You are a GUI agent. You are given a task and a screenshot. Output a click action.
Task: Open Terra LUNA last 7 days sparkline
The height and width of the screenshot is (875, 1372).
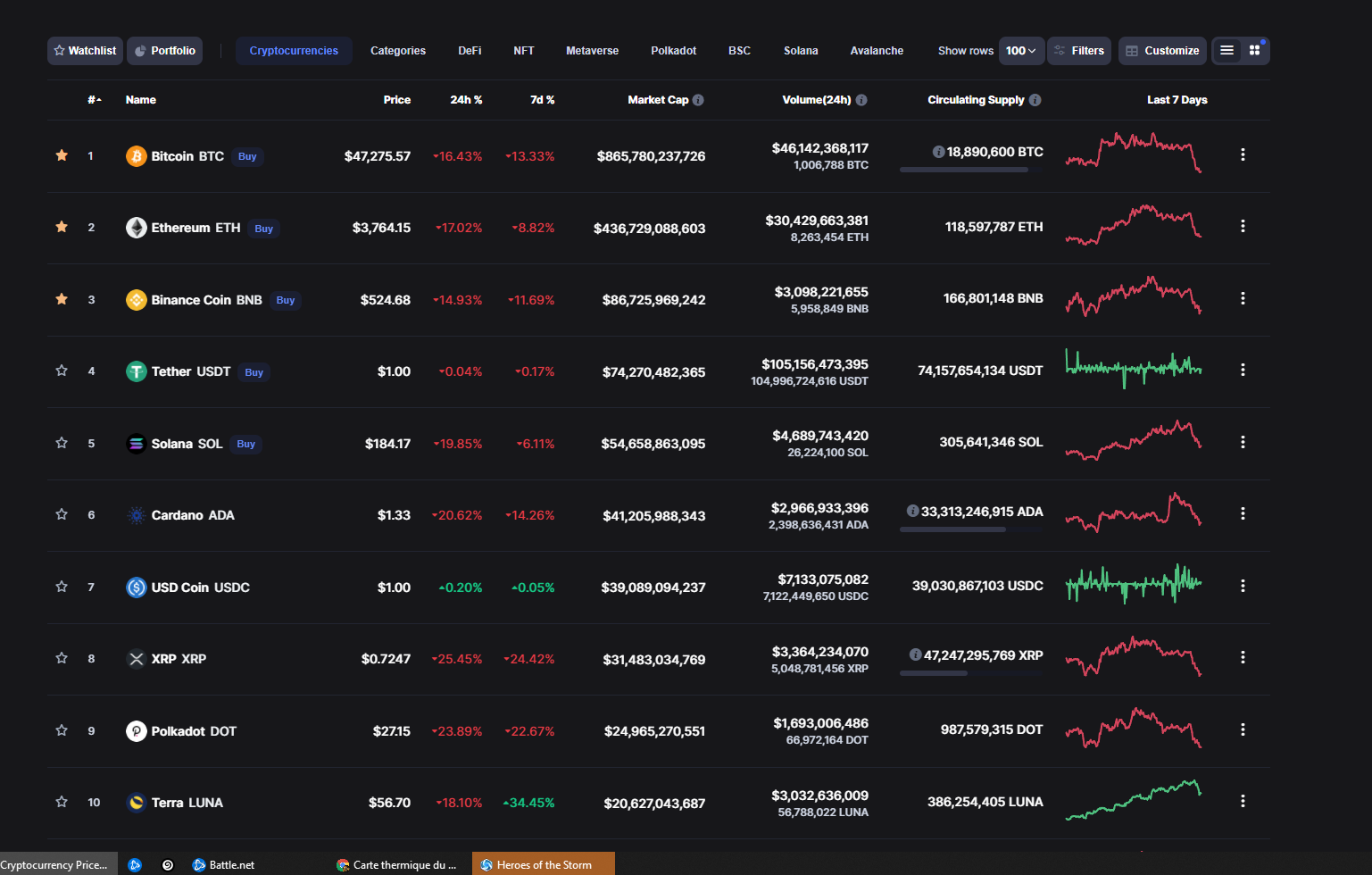[x=1134, y=799]
